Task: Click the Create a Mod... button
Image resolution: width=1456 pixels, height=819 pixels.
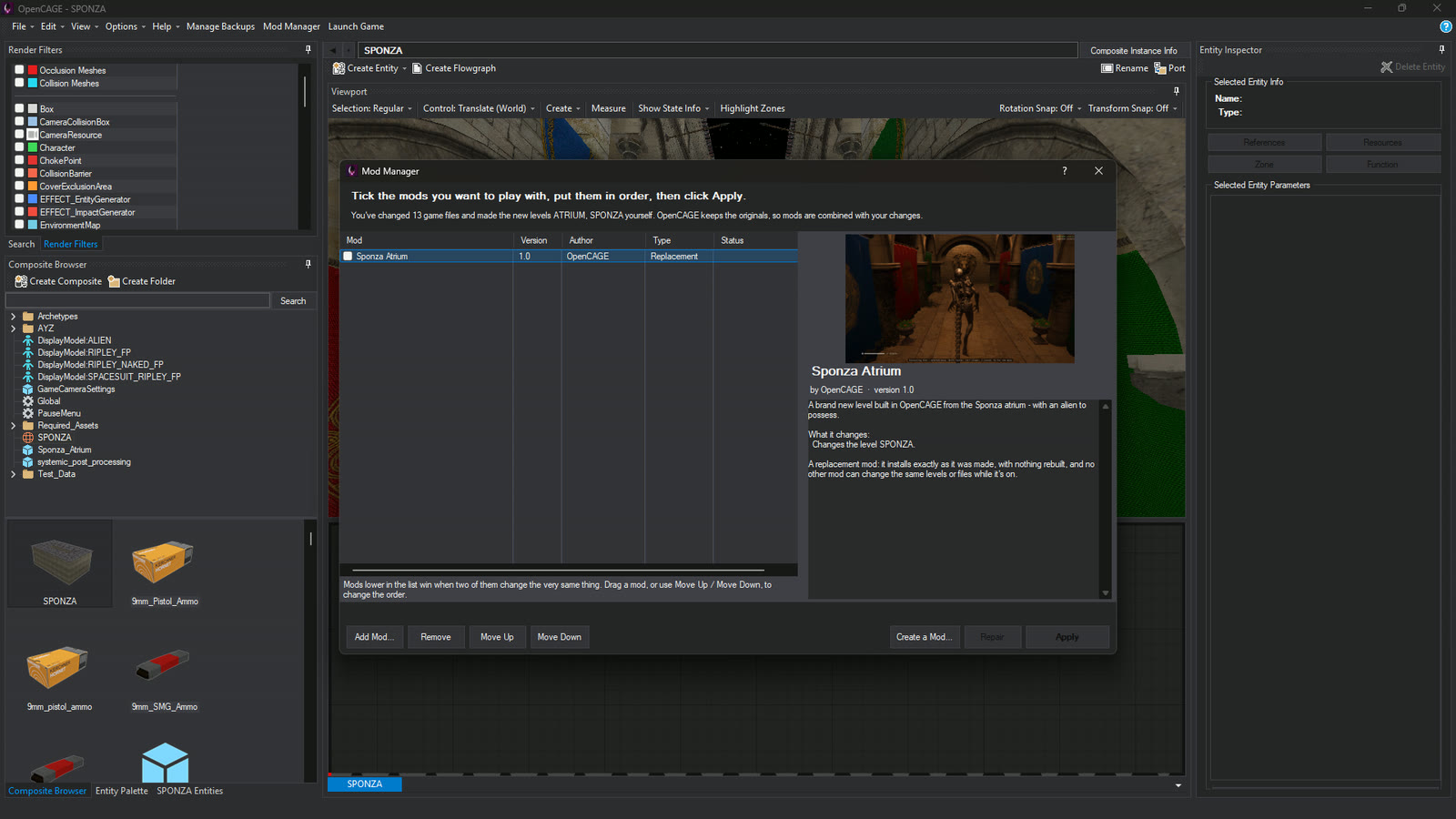Action: (x=924, y=637)
